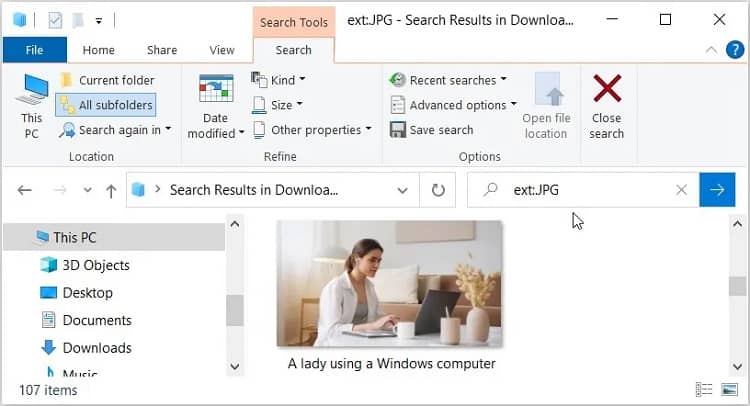The width and height of the screenshot is (750, 406).
Task: Toggle All subfolders search option
Action: coord(106,105)
